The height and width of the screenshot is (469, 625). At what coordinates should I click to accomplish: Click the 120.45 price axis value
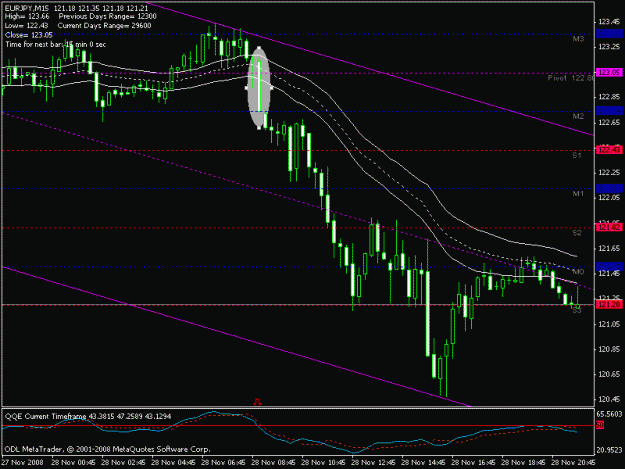609,400
